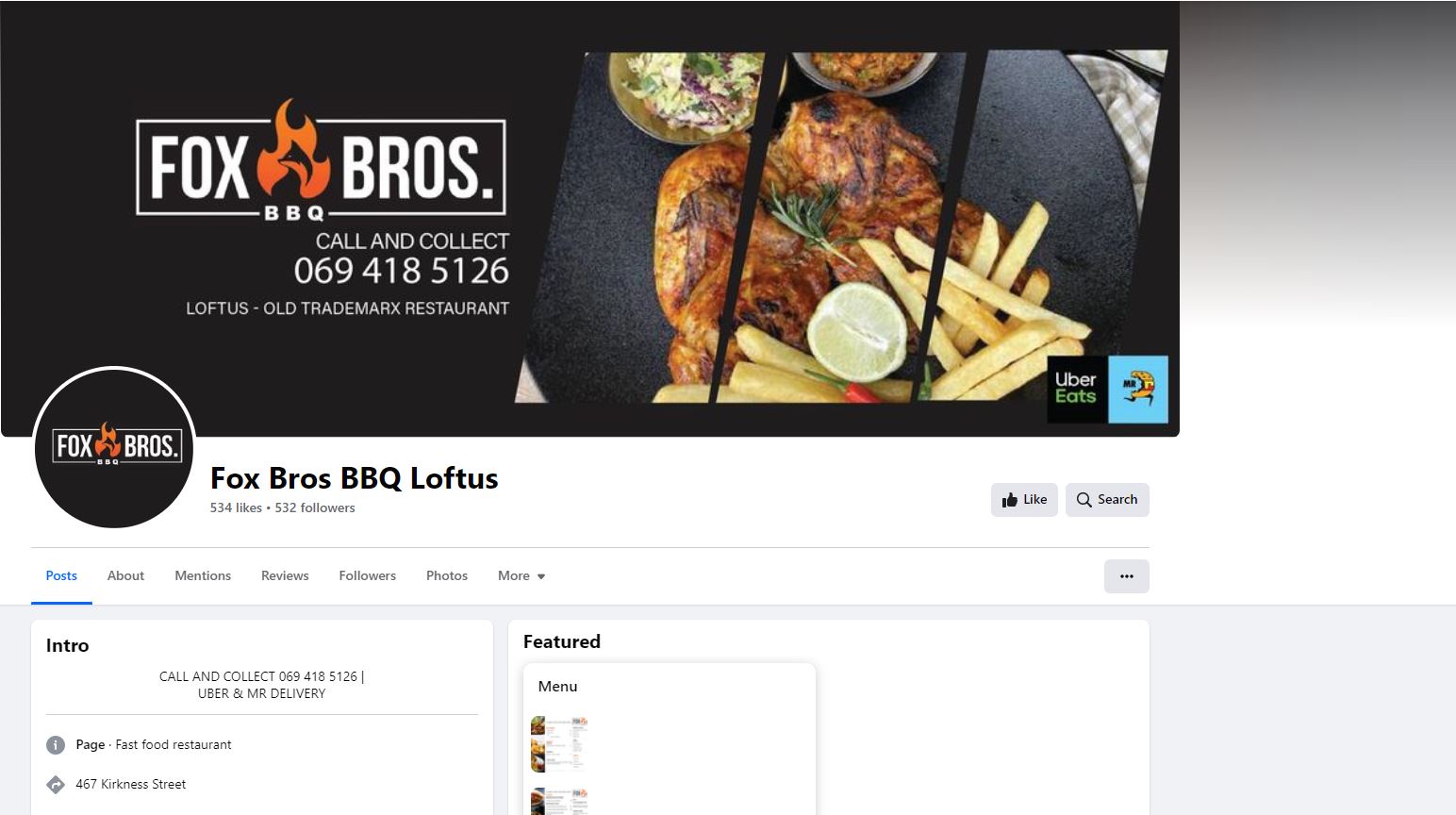
Task: Open the three-dots page options menu
Action: pos(1127,576)
